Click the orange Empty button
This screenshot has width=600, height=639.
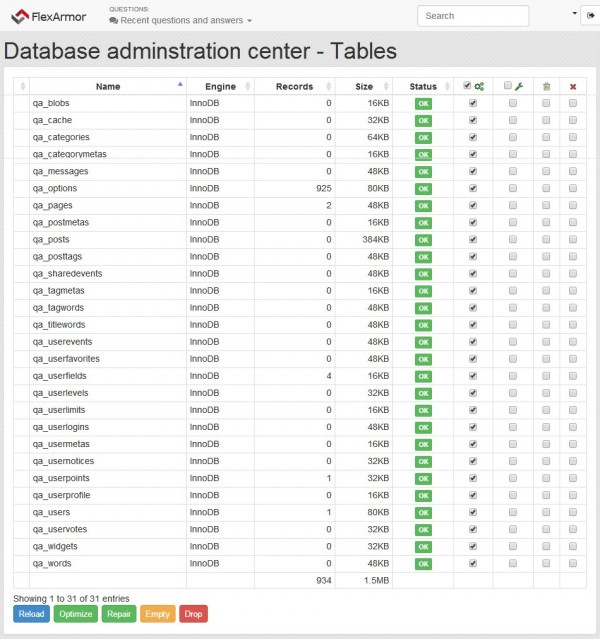click(x=157, y=614)
